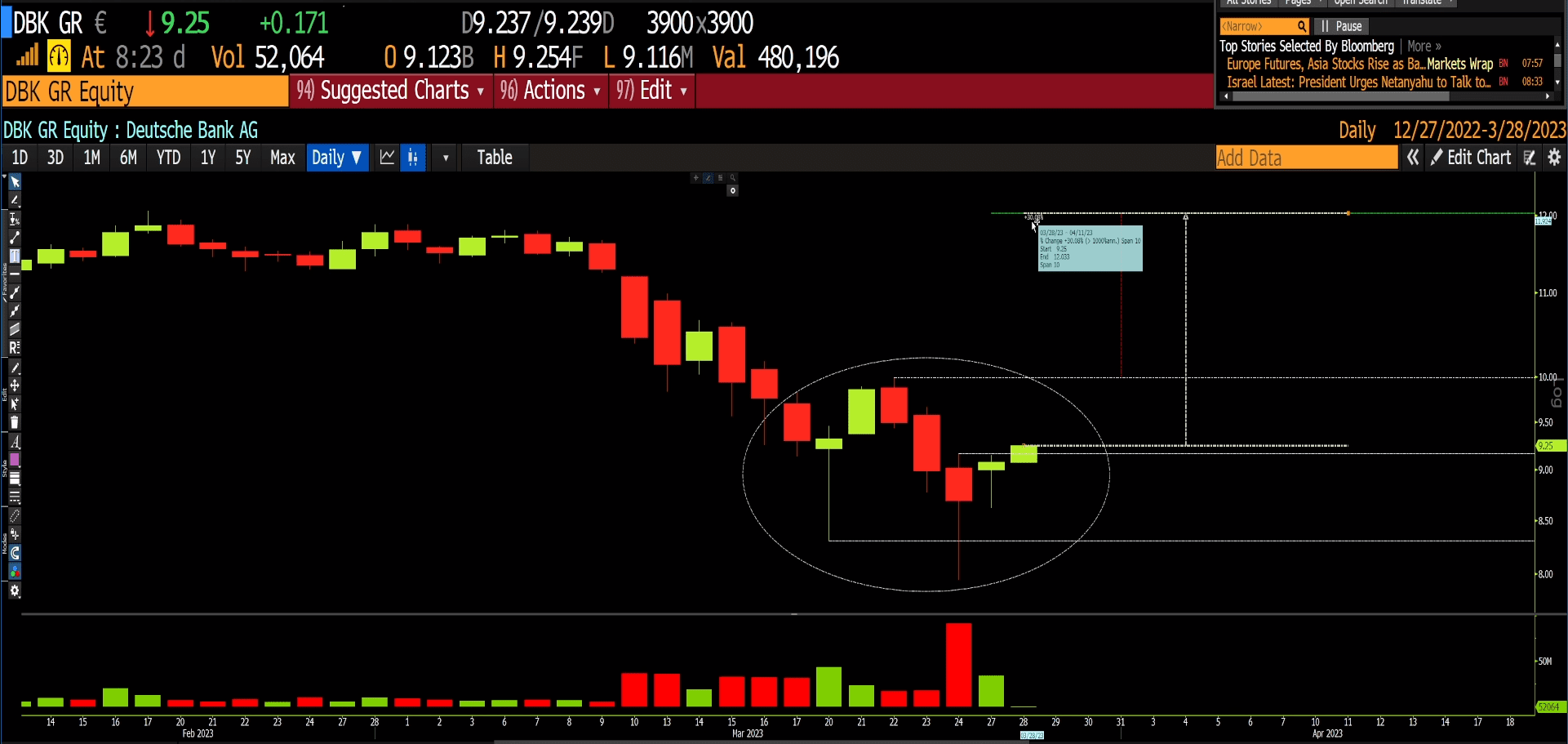Click the trash delete annotation icon
Viewport: 1568px width, 744px height.
pos(15,422)
